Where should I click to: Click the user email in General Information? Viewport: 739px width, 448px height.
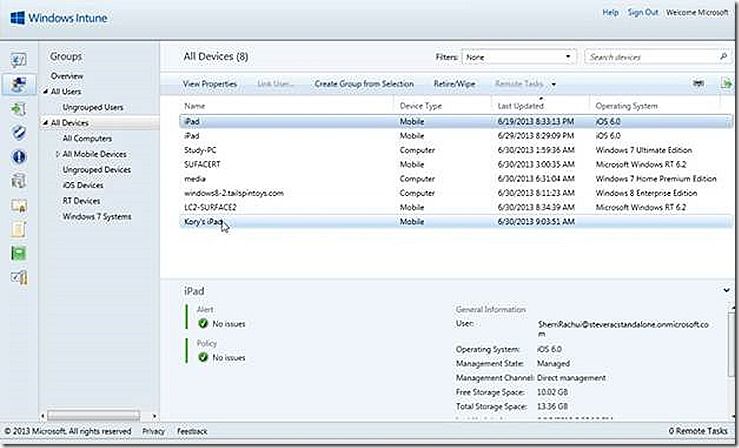623,329
